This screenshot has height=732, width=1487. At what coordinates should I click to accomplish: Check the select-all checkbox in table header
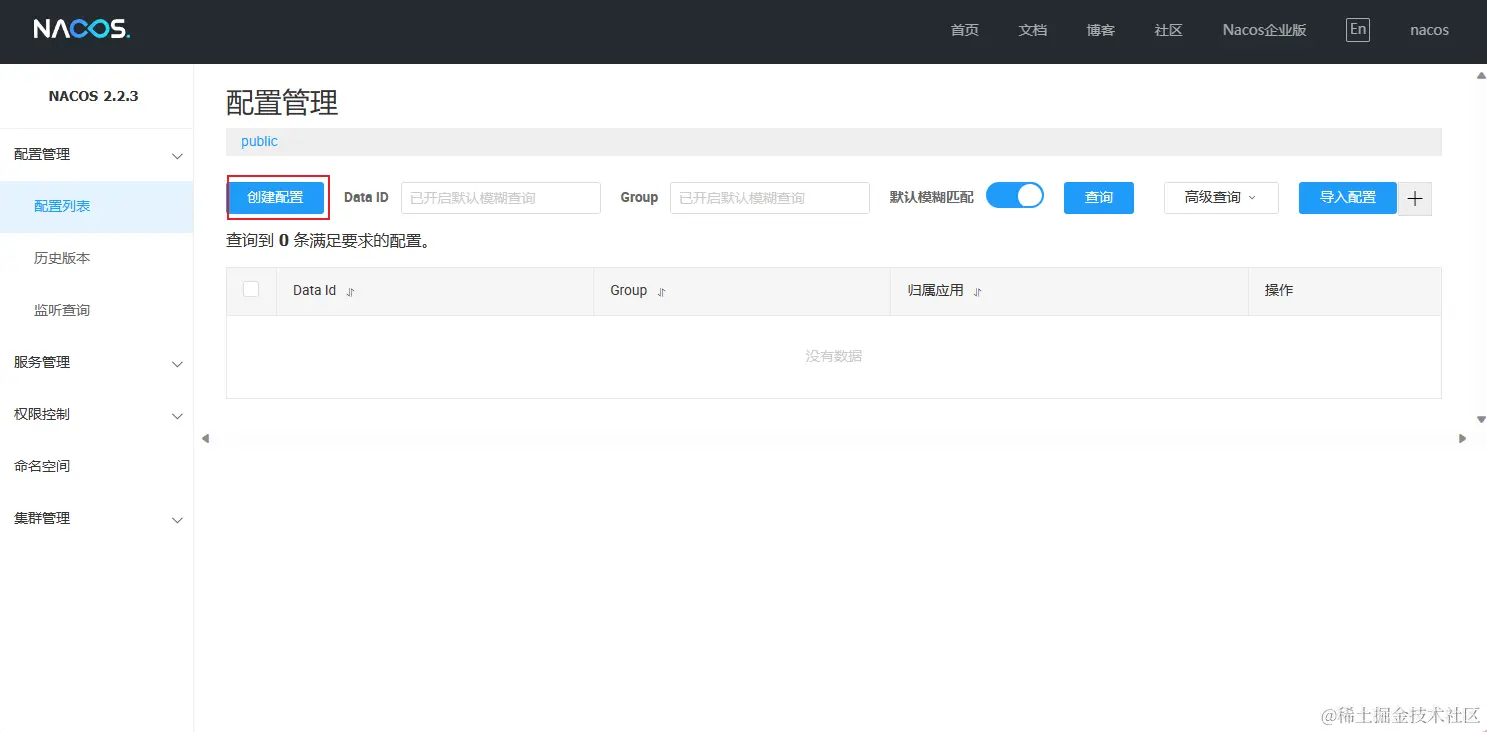251,289
